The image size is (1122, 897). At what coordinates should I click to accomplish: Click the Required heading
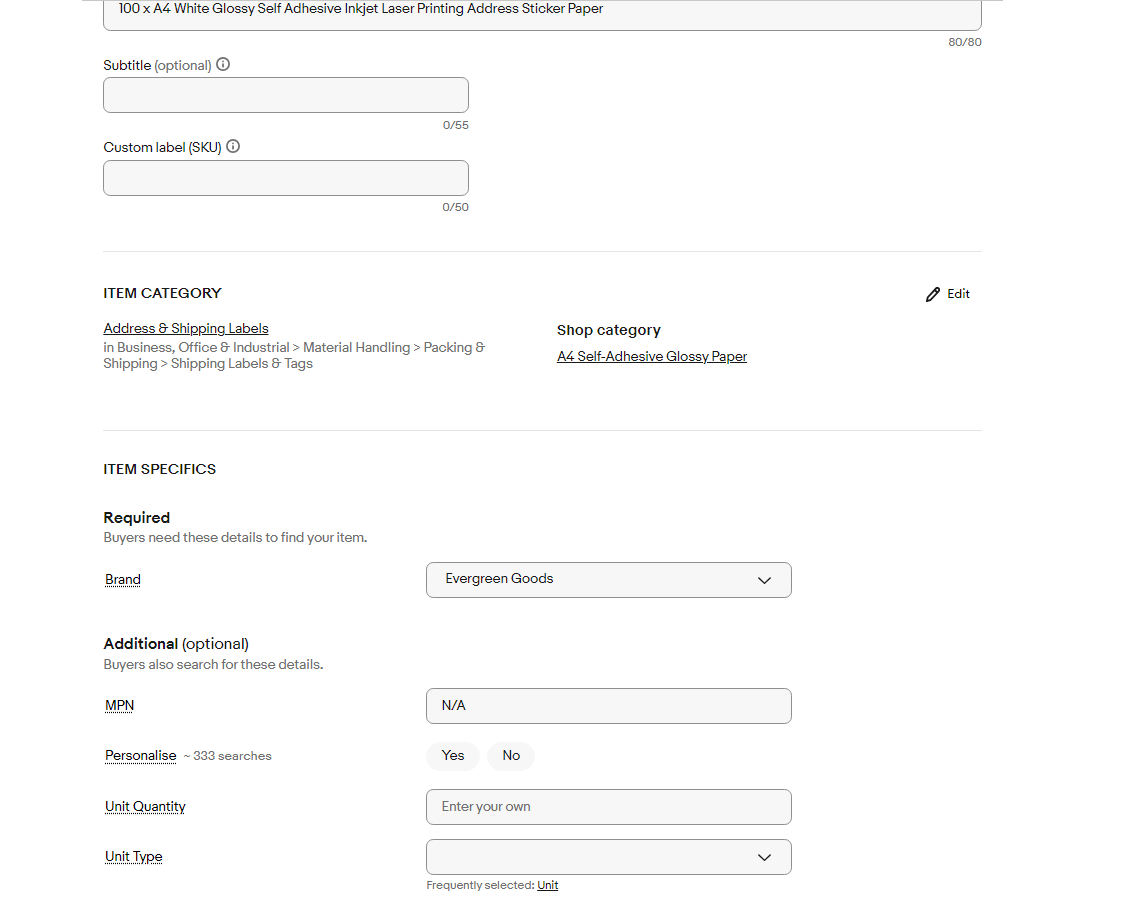click(137, 518)
